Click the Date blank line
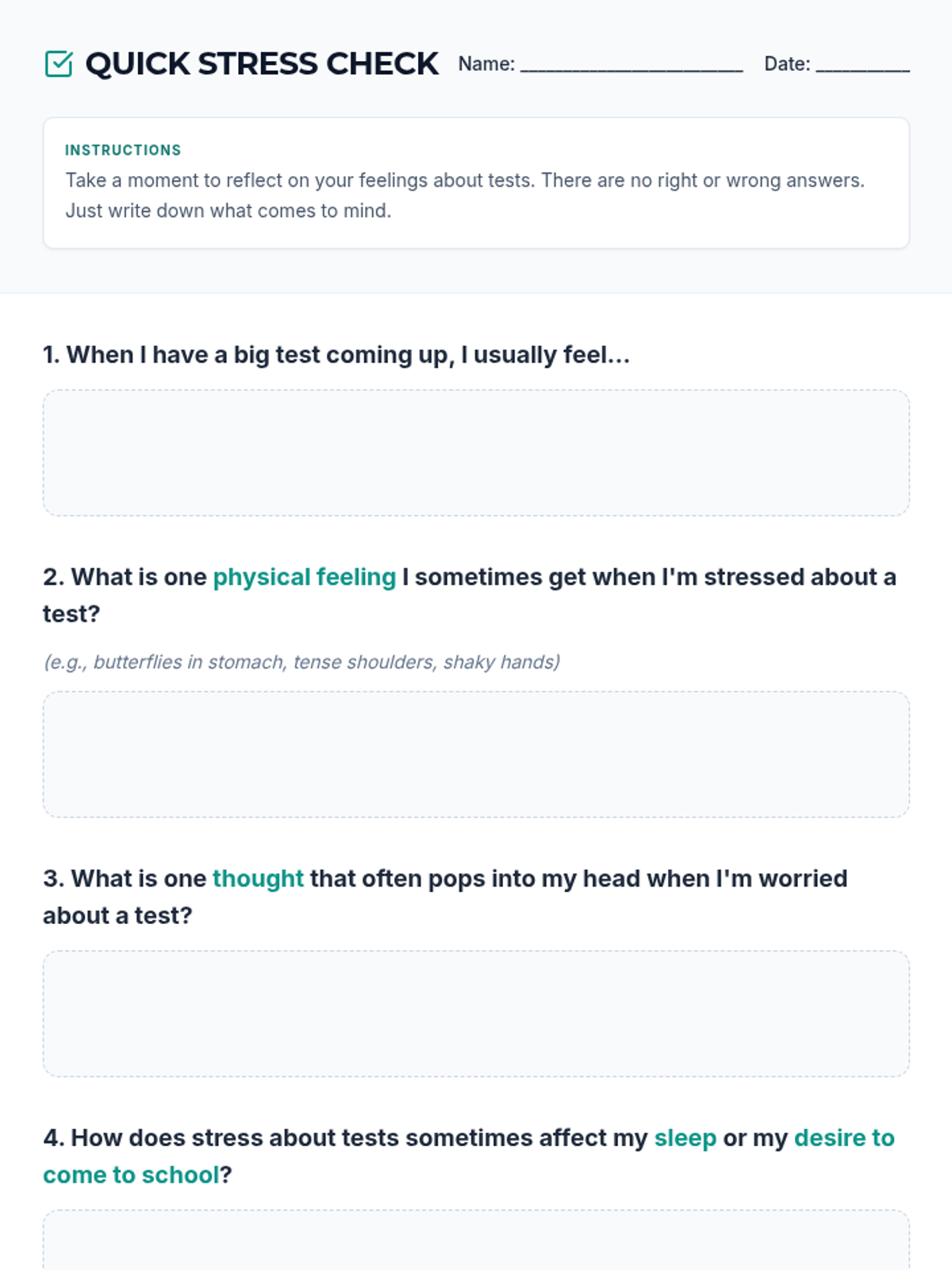The height and width of the screenshot is (1270, 952). 862,65
